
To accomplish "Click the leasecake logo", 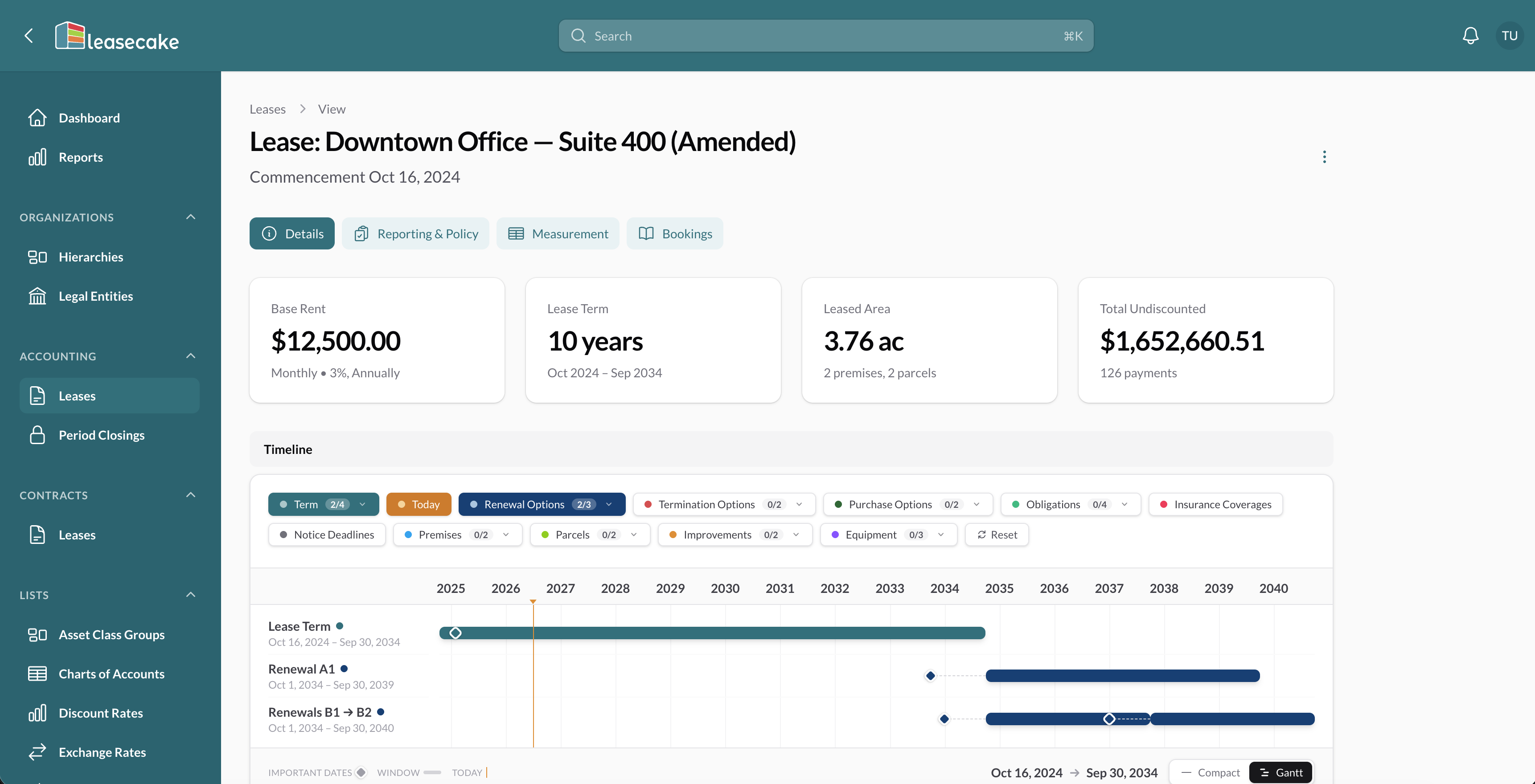I will coord(117,37).
